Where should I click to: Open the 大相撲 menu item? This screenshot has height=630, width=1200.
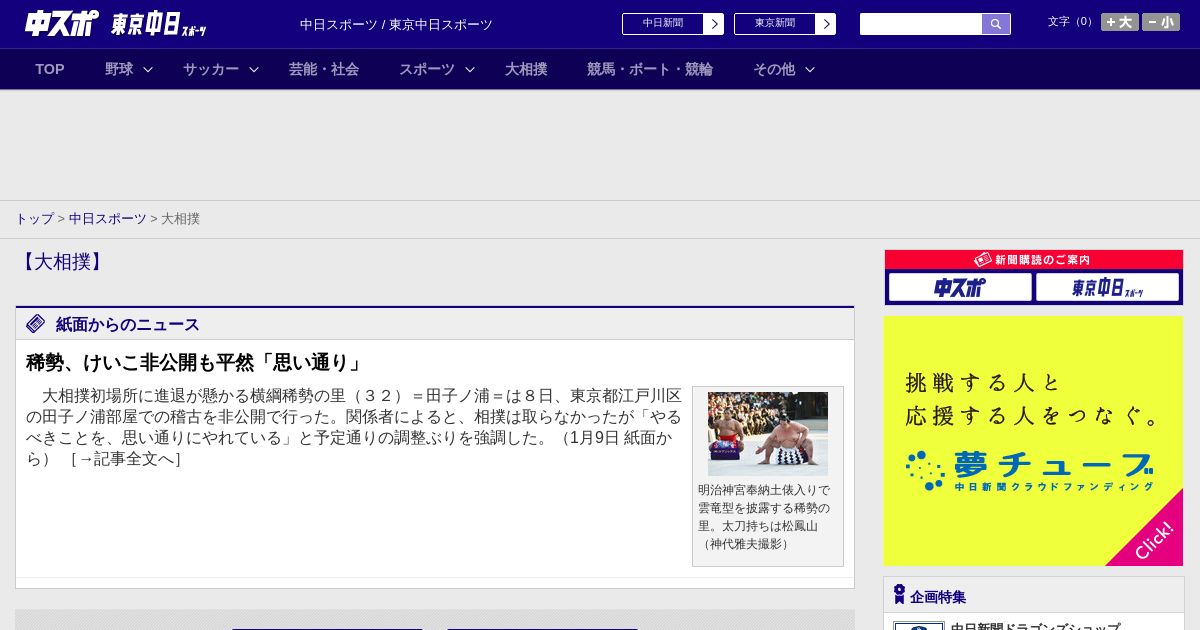(526, 69)
